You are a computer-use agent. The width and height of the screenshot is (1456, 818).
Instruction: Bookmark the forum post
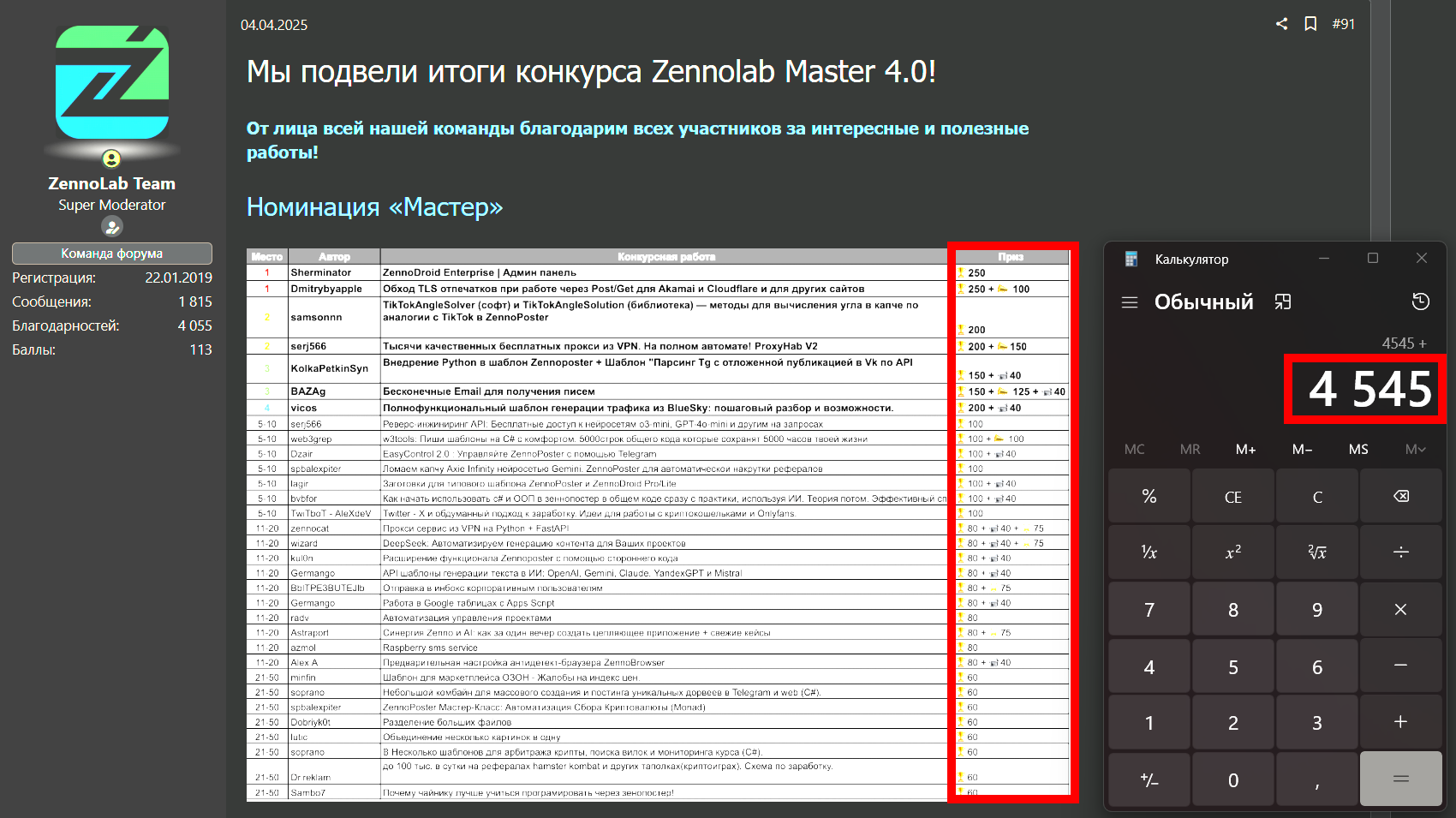1310,24
